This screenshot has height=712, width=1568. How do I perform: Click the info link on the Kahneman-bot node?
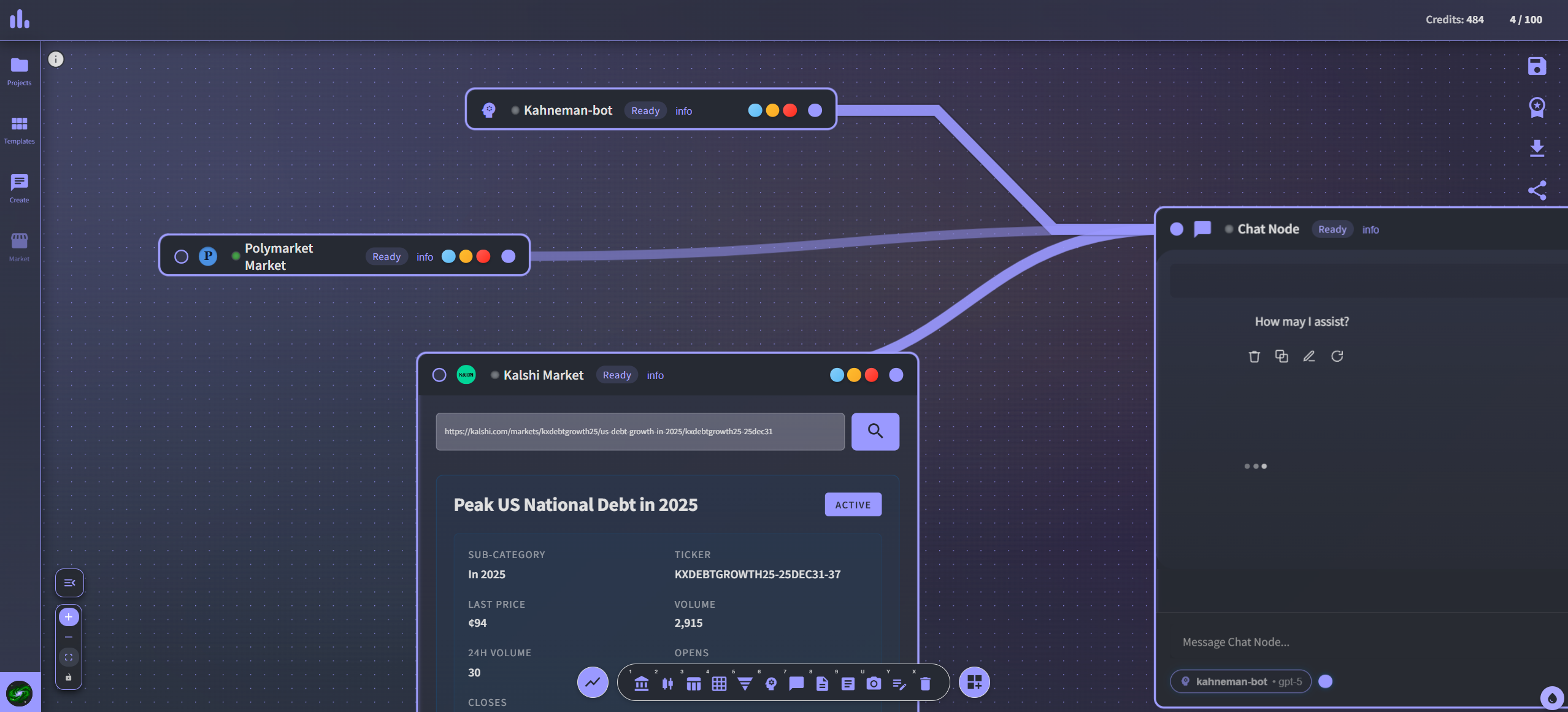683,111
